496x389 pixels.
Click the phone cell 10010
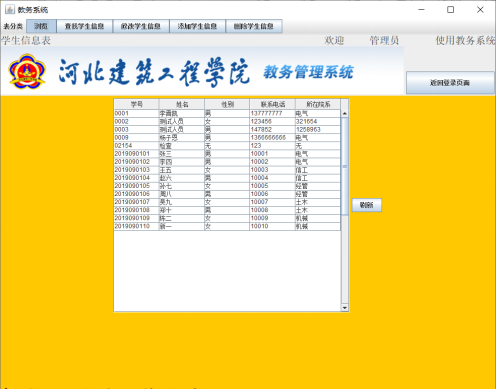(x=272, y=226)
